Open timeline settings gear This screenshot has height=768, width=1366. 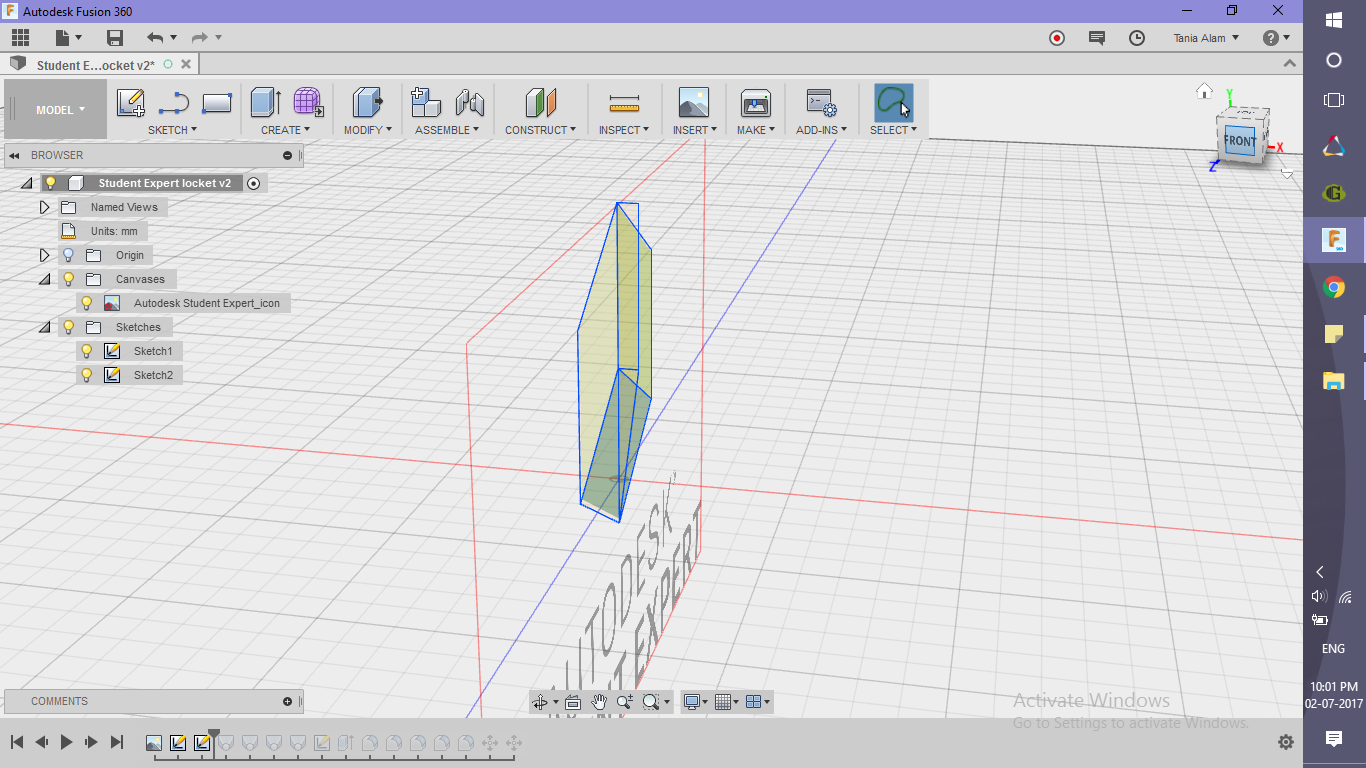1286,742
